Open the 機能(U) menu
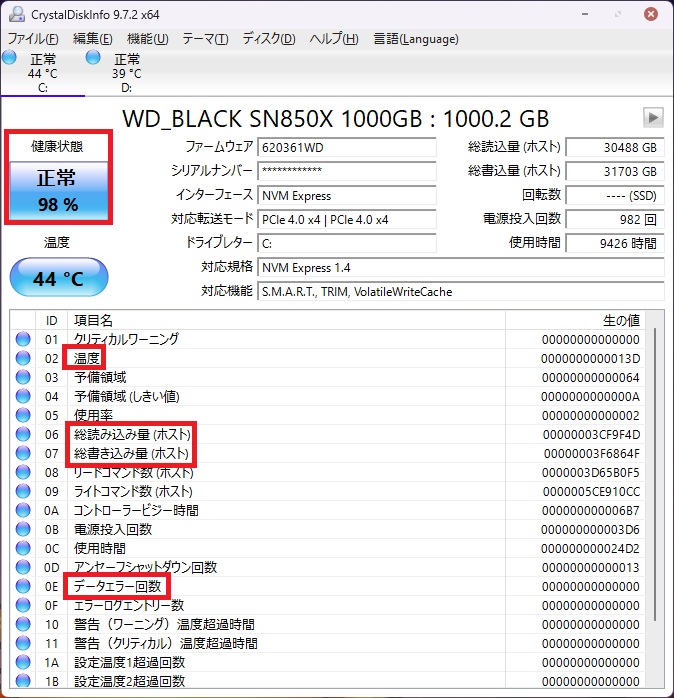This screenshot has width=674, height=698. (147, 39)
